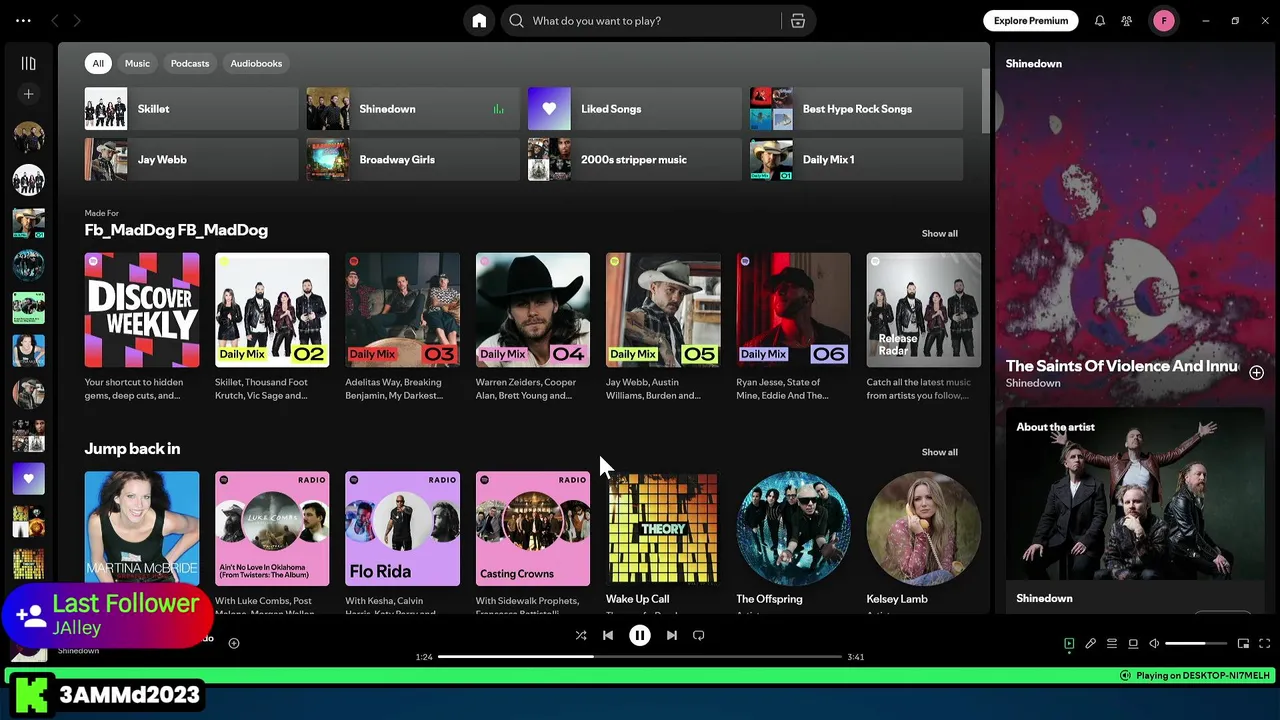Screen dimensions: 1280x720
Task: Open Skillet shortcut tile
Action: pyautogui.click(x=191, y=109)
